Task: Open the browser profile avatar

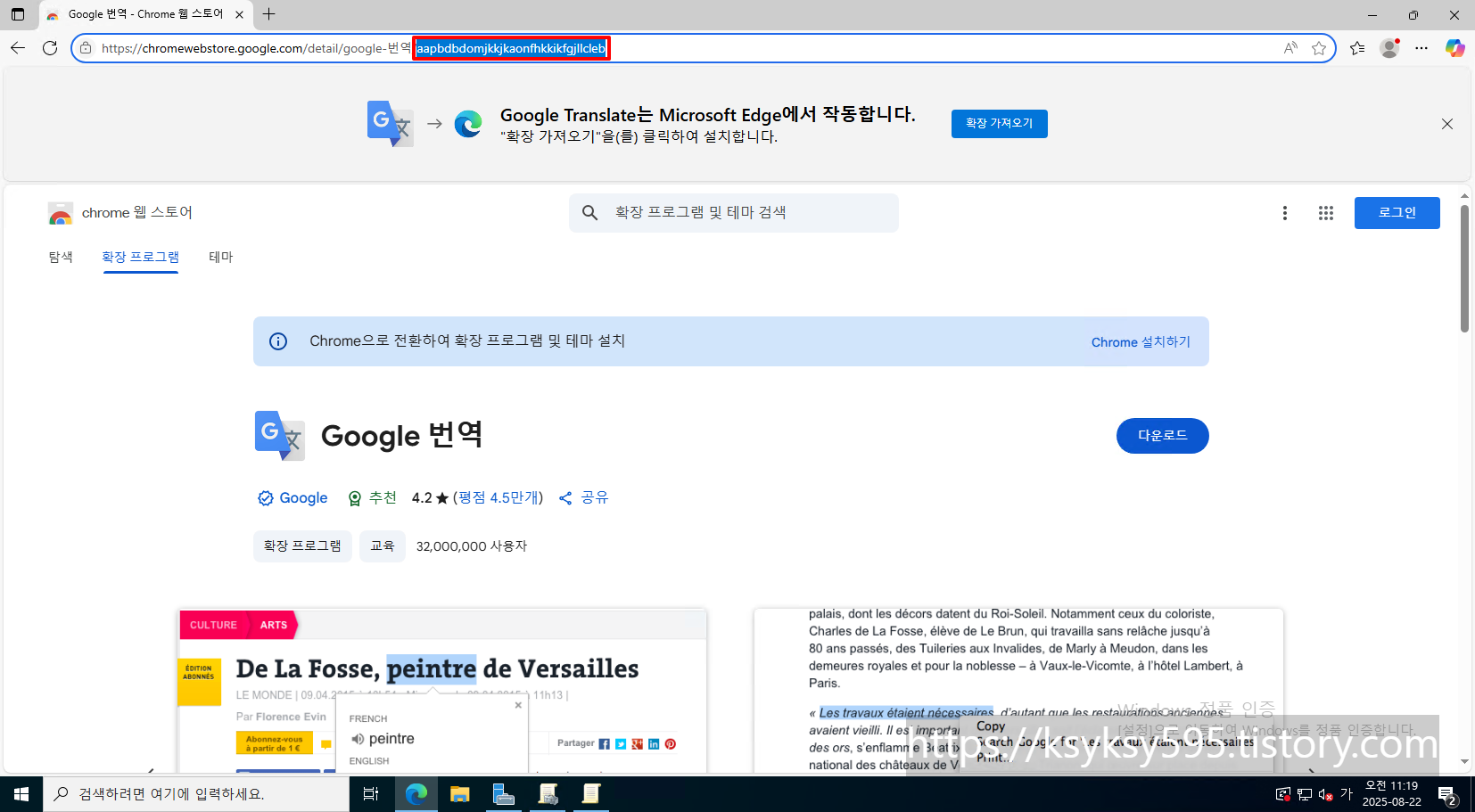Action: click(1389, 48)
